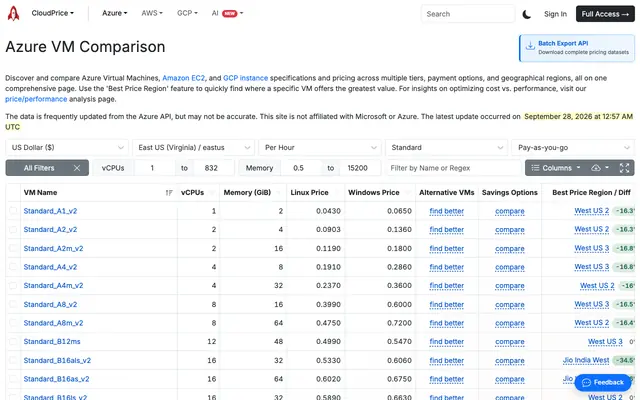Sort by Memory (GiB) column header
Screen dimensions: 640x400
point(253,193)
